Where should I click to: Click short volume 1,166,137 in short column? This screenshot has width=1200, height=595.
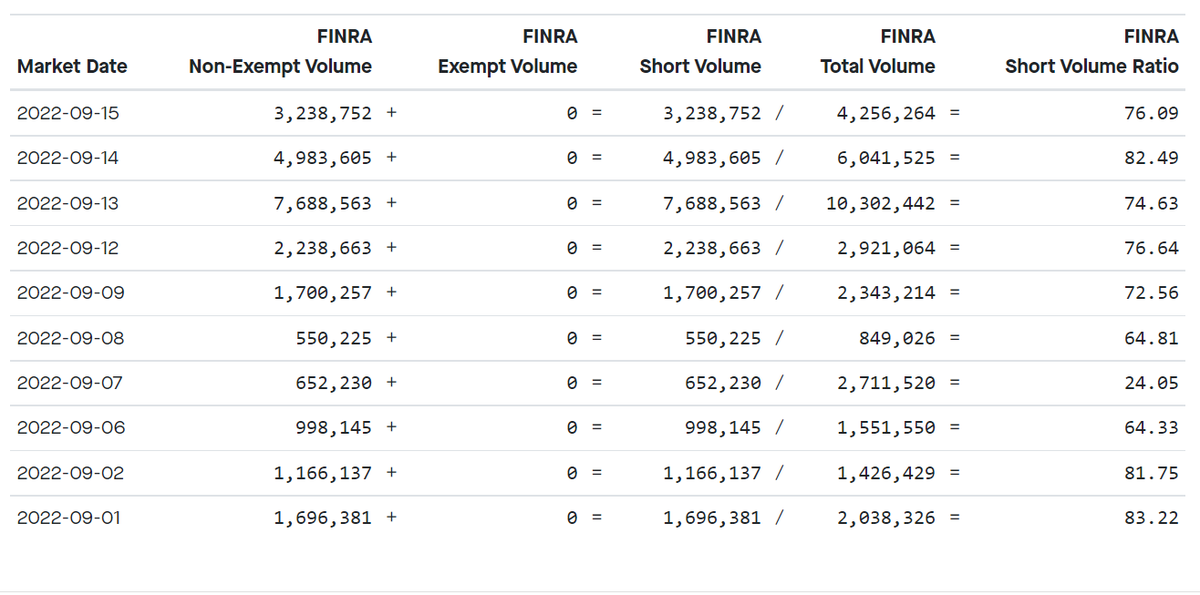pyautogui.click(x=712, y=473)
